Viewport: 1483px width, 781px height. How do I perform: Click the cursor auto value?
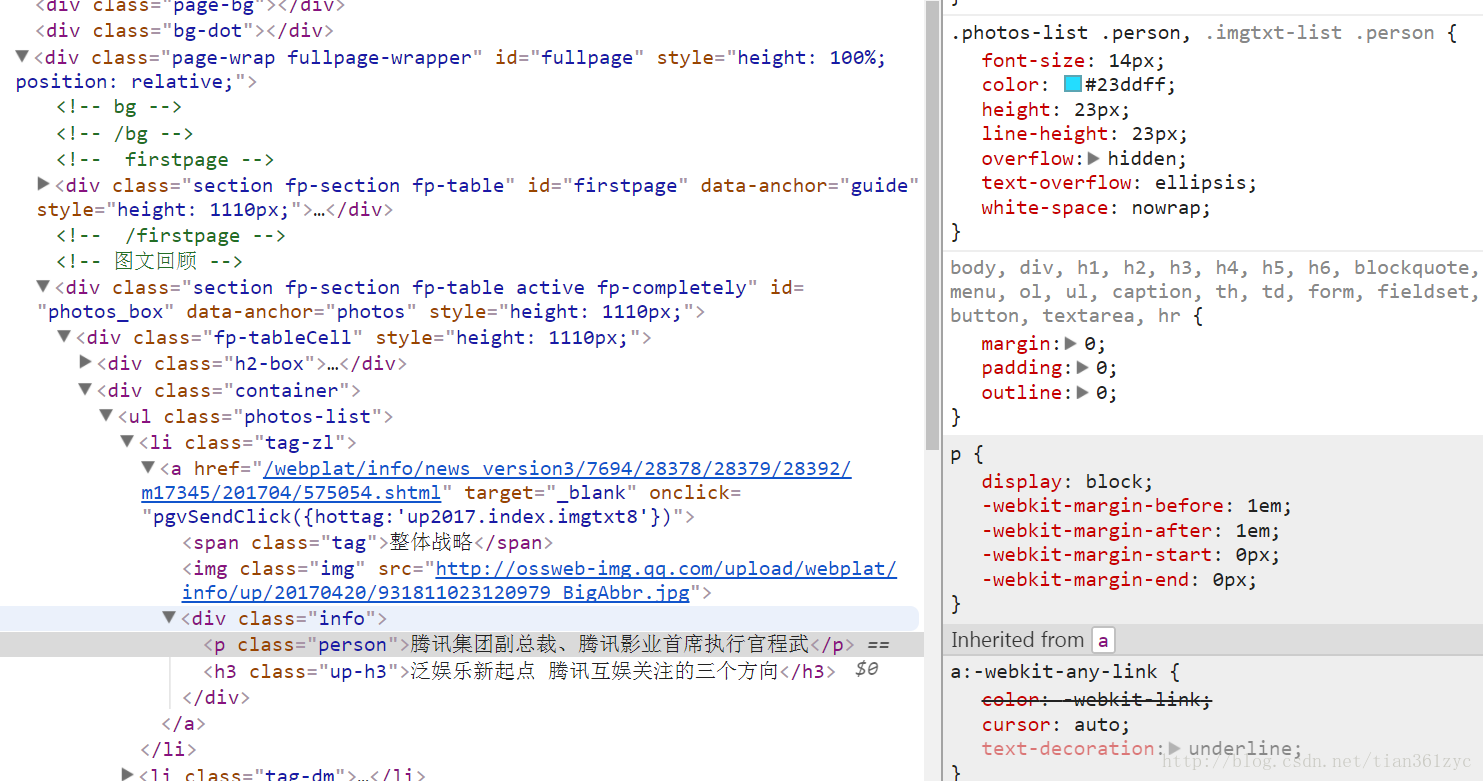[x=1097, y=724]
